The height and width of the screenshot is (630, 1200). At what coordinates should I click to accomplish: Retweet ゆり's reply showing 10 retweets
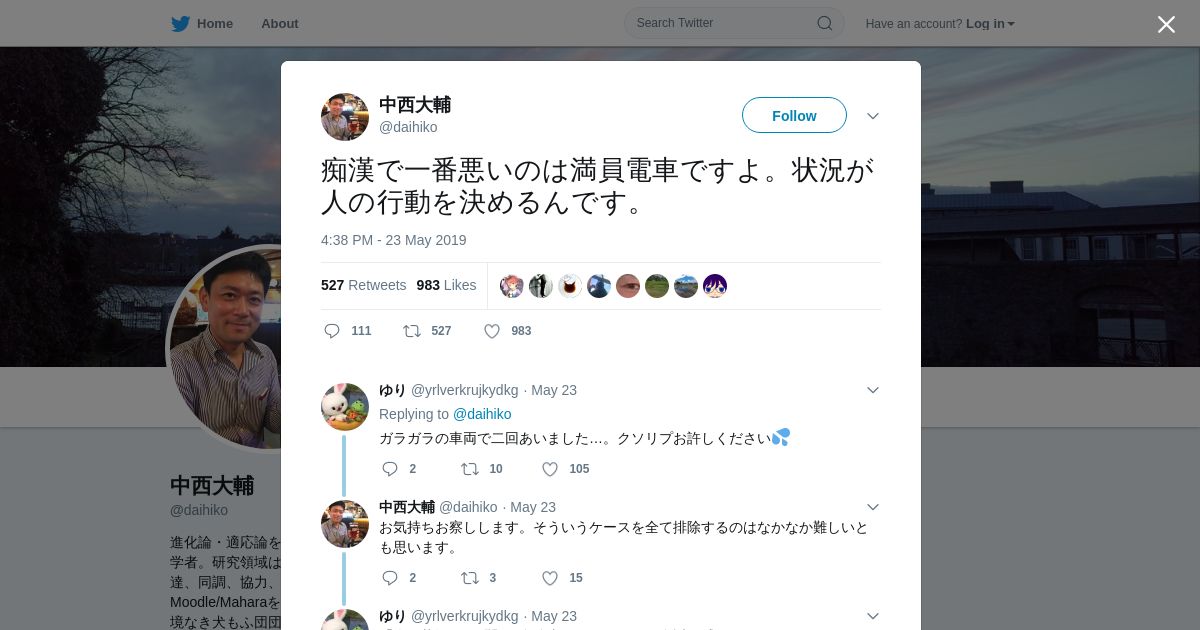coord(470,469)
